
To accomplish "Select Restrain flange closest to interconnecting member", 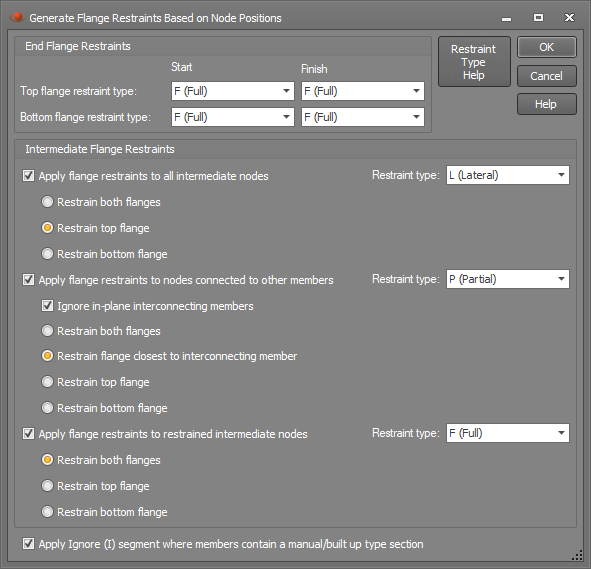I will 47,356.
